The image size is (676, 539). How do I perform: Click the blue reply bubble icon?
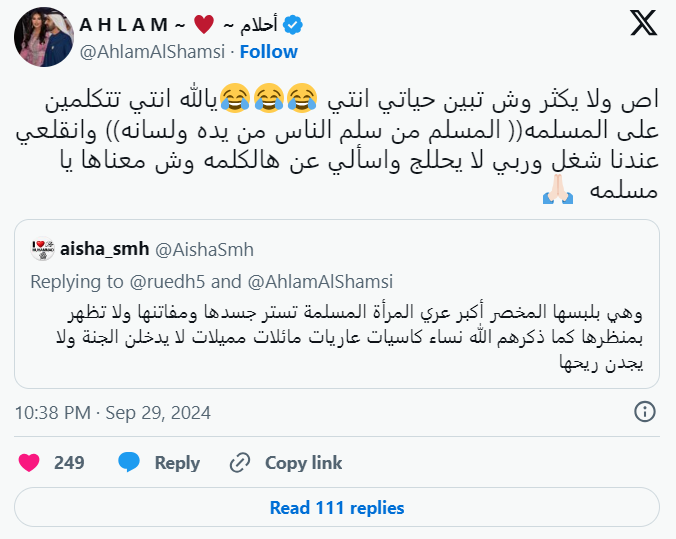[x=129, y=462]
